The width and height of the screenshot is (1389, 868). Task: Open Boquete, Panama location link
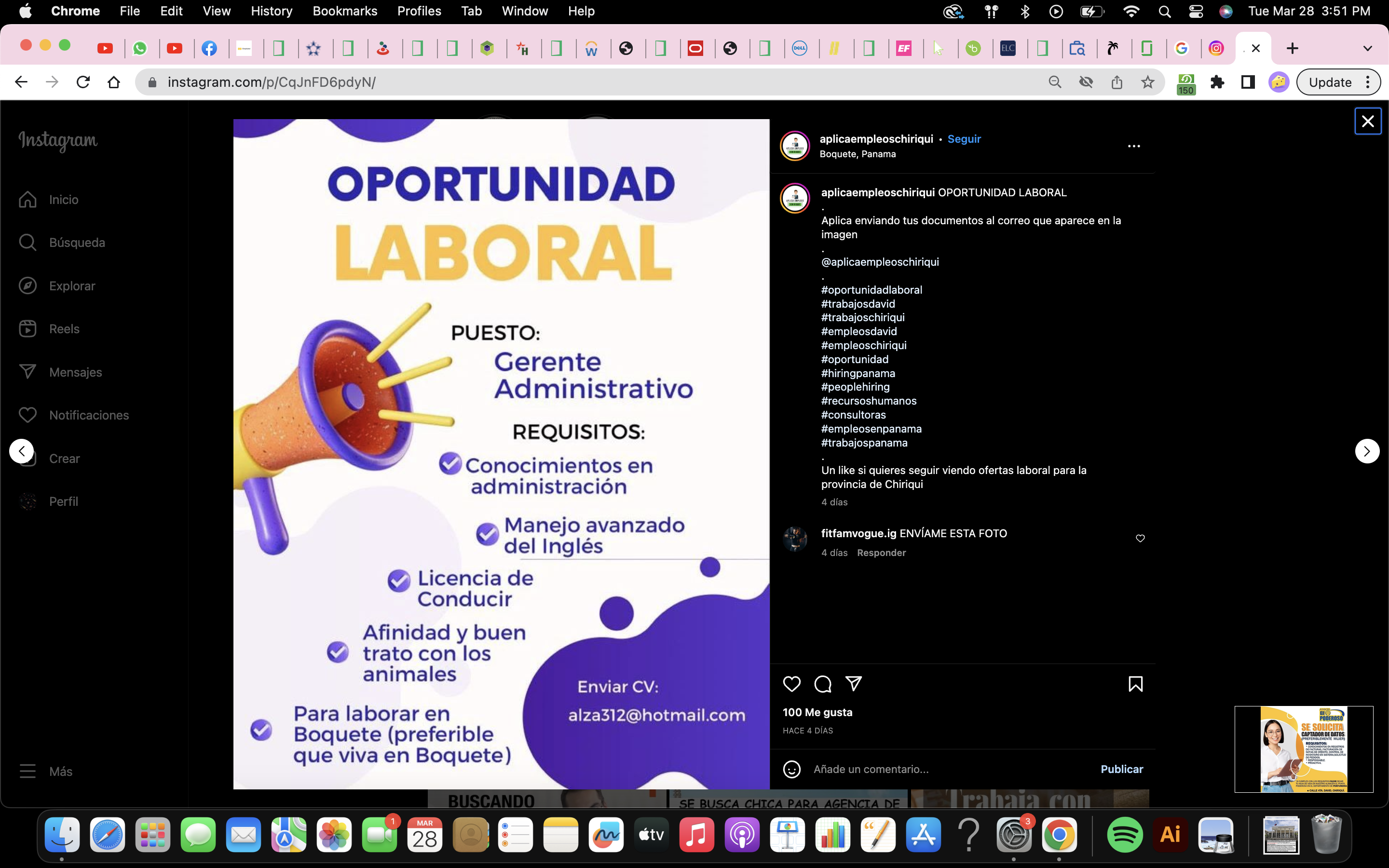[858, 154]
